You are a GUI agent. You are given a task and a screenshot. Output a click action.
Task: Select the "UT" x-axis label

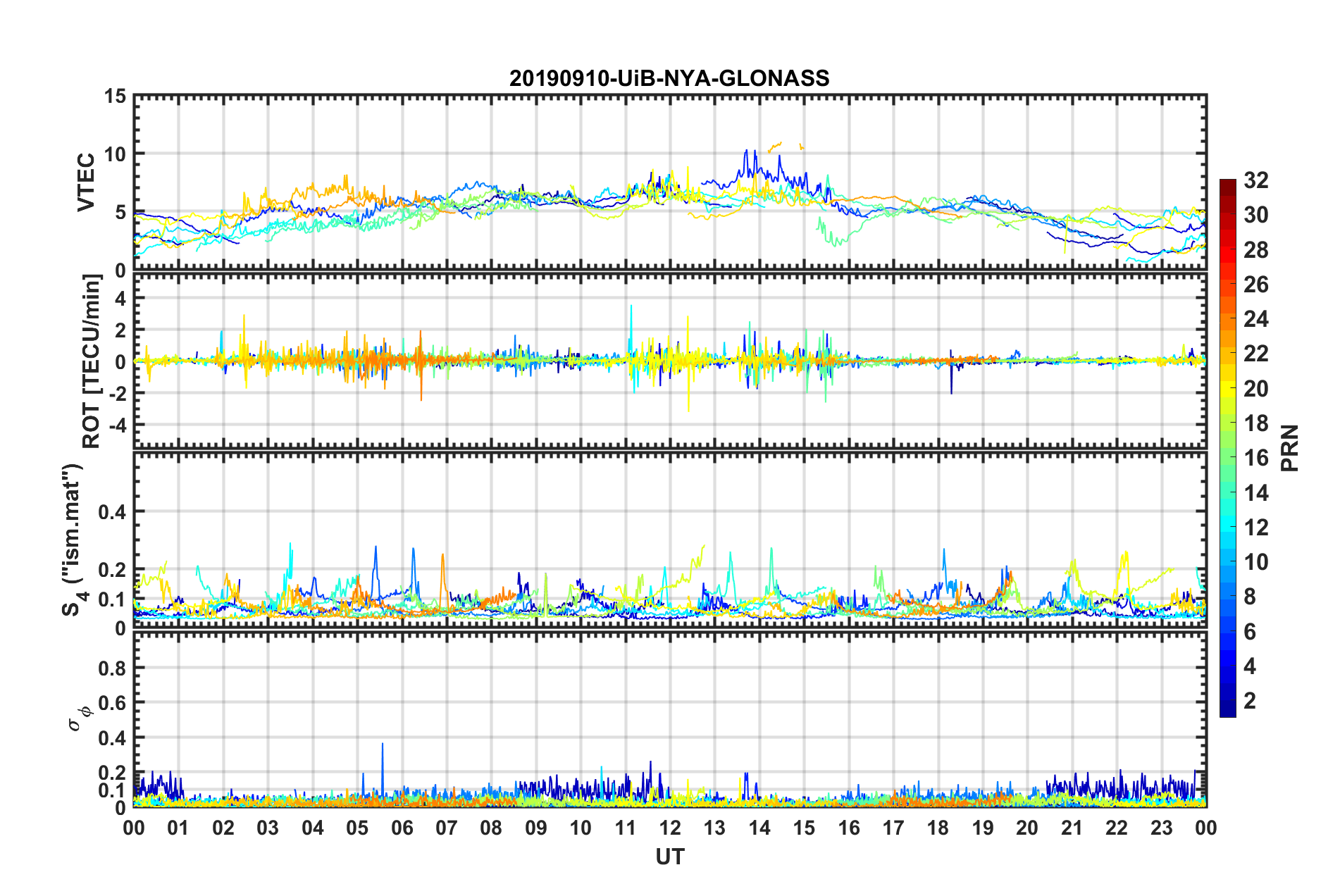pos(669,856)
